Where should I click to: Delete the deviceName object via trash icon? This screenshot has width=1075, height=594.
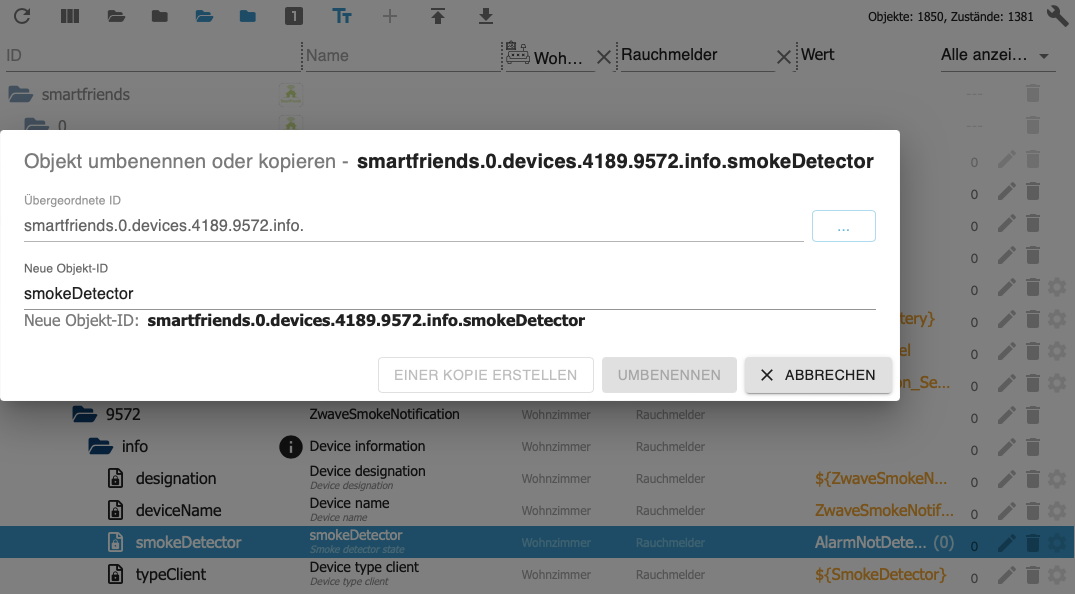(x=1033, y=511)
